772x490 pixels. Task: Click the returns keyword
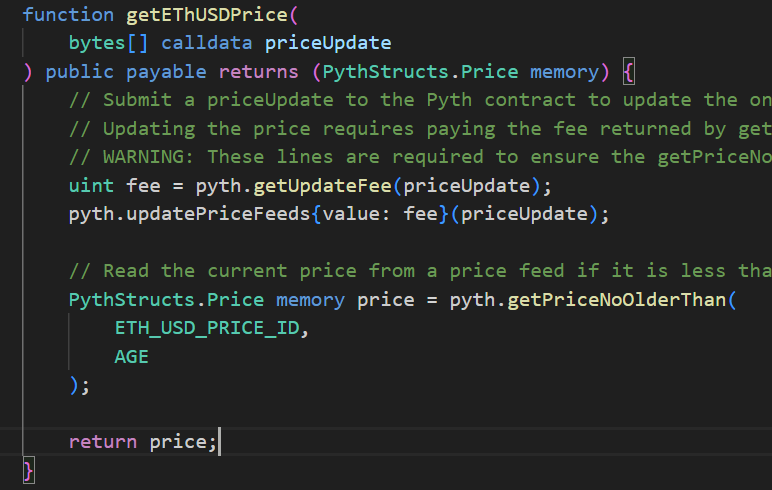(258, 72)
